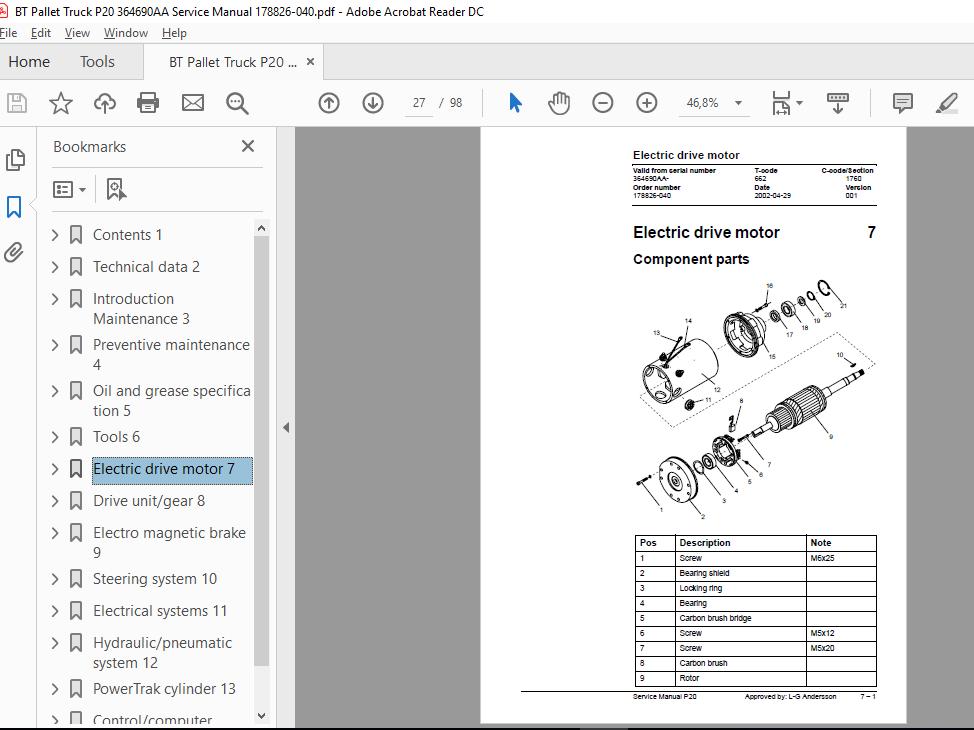Add a comment sticky note

[x=902, y=103]
